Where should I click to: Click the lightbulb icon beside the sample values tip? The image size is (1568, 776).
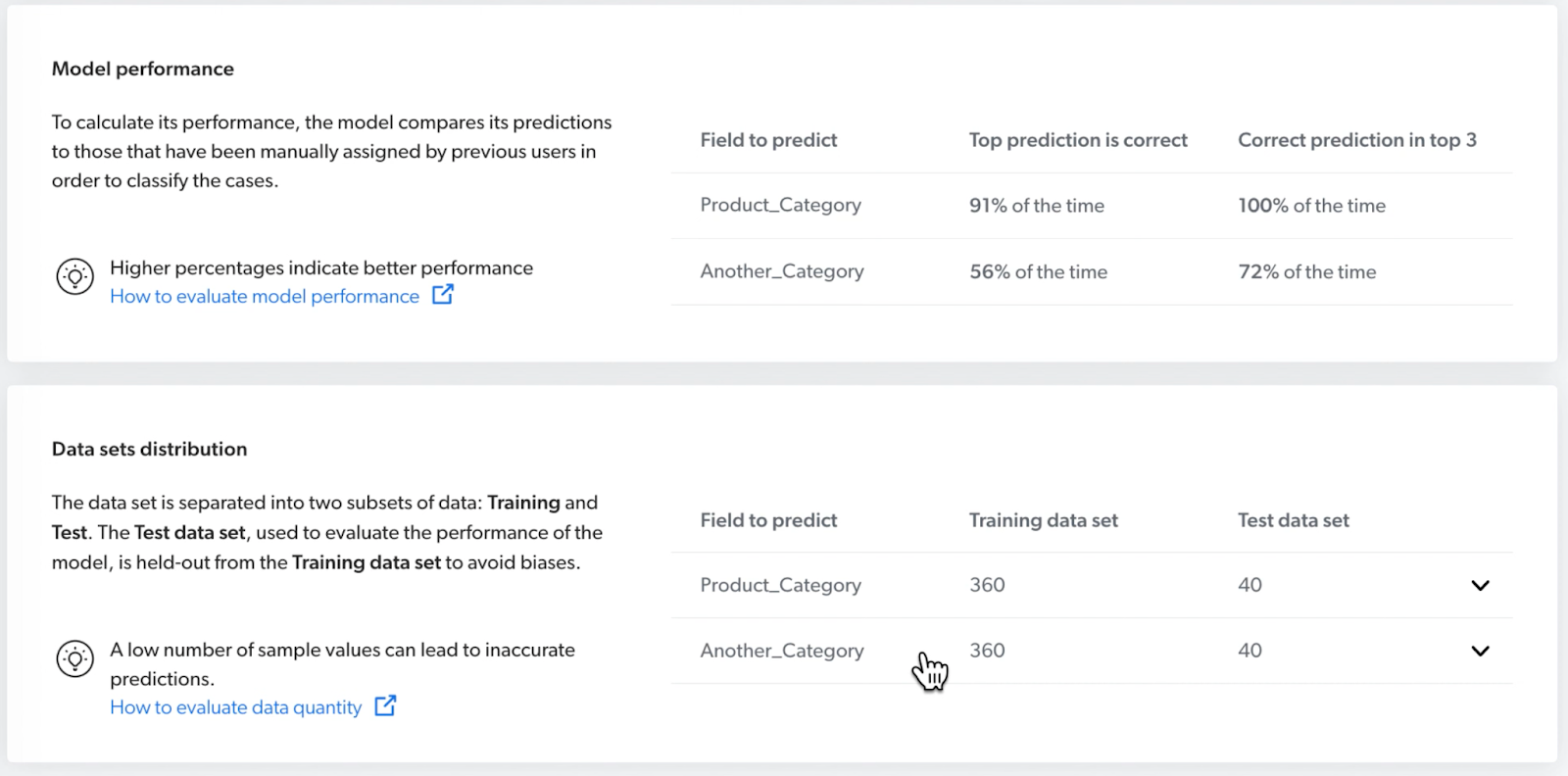pyautogui.click(x=74, y=658)
